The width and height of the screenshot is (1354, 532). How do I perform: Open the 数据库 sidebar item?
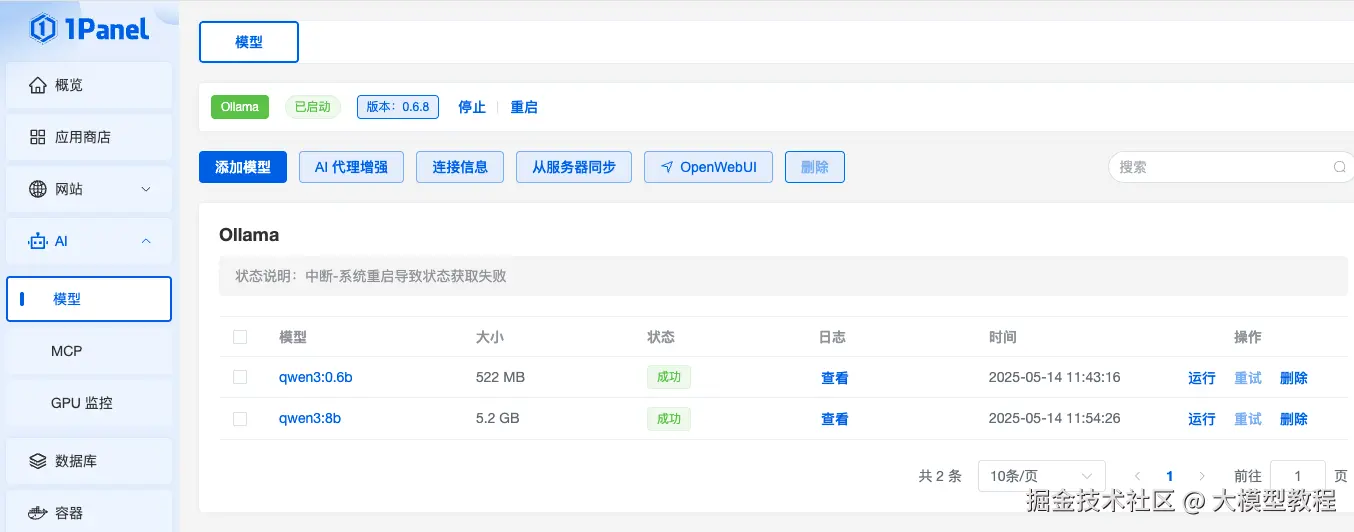pos(89,461)
